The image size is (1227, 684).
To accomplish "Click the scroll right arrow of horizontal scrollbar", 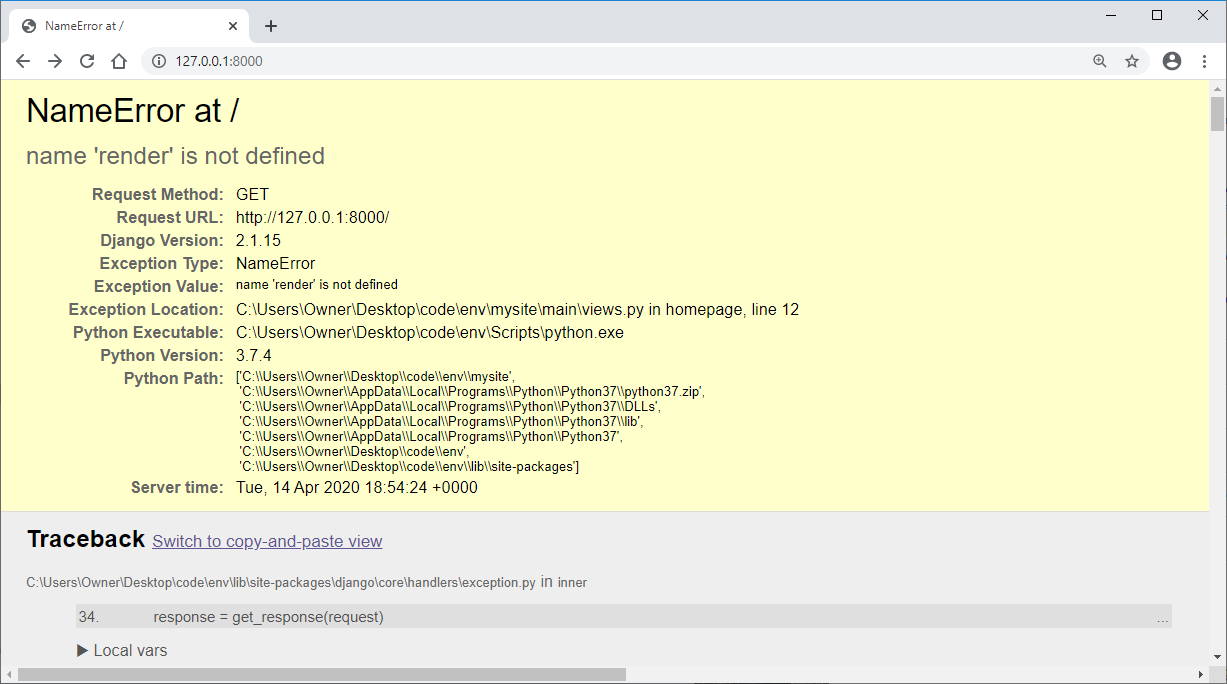I will point(1200,675).
